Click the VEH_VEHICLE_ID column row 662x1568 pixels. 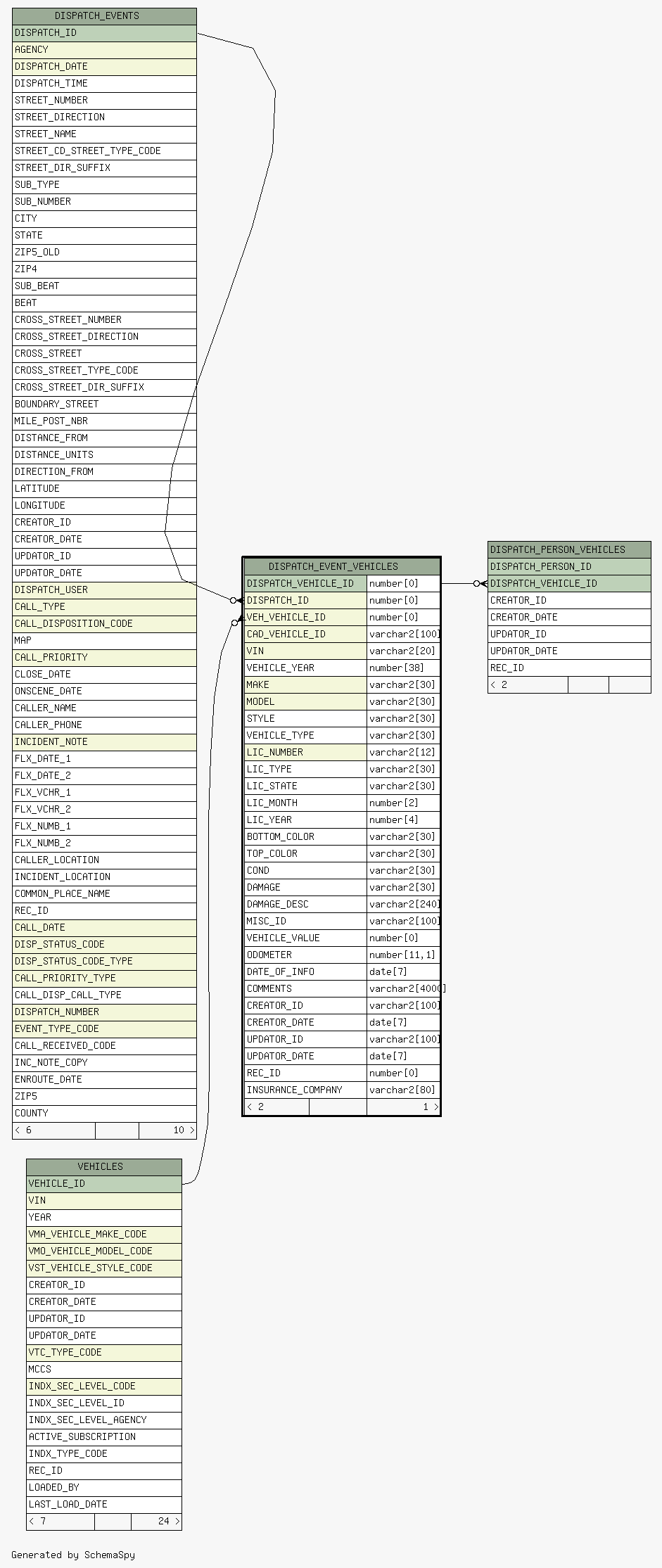pyautogui.click(x=305, y=617)
